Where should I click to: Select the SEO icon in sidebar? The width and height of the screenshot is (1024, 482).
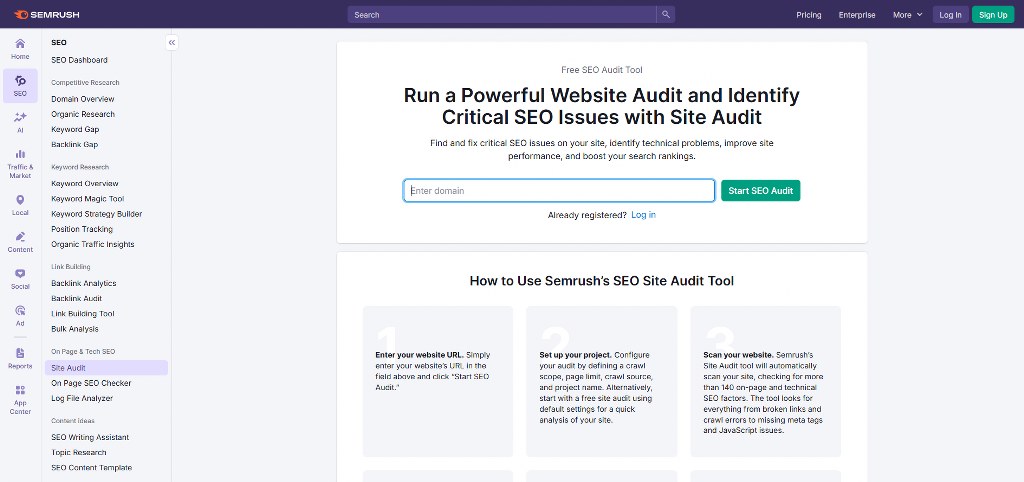point(20,86)
